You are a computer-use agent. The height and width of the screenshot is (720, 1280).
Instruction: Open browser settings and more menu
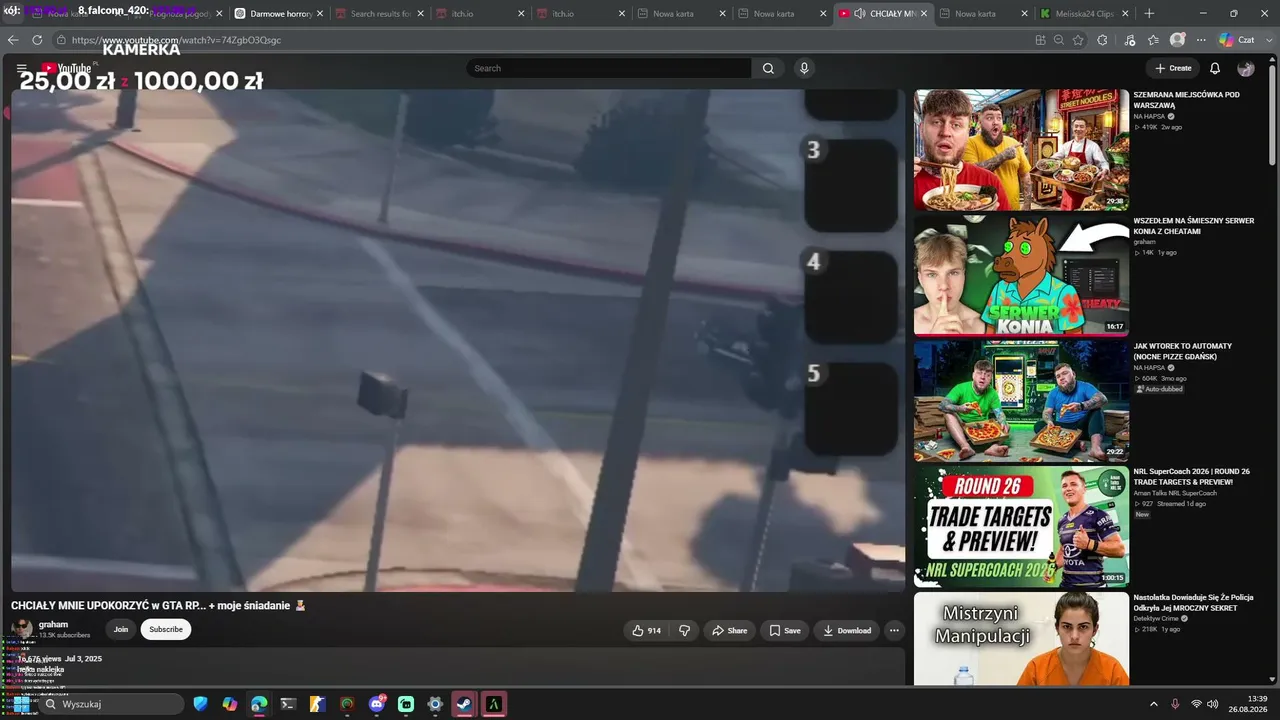point(1201,40)
